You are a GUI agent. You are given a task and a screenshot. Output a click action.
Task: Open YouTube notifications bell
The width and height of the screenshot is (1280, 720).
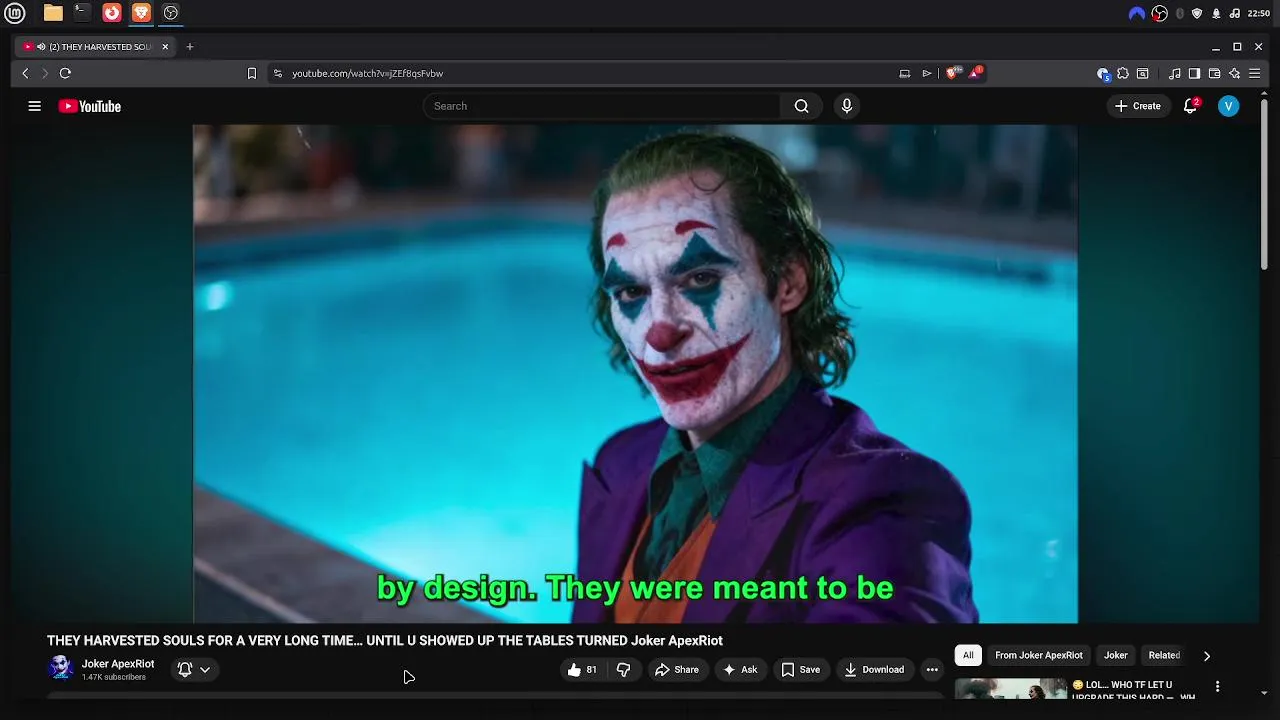(1190, 106)
